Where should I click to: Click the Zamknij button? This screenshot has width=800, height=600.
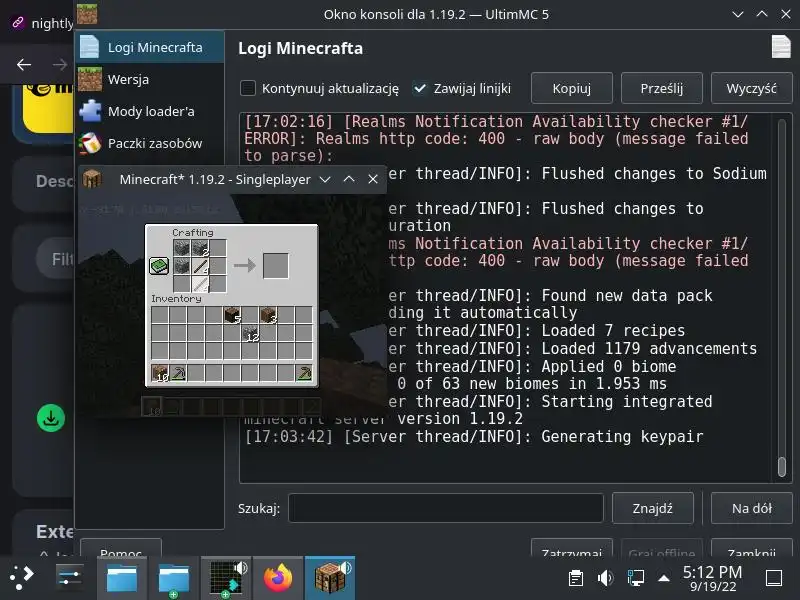point(752,548)
